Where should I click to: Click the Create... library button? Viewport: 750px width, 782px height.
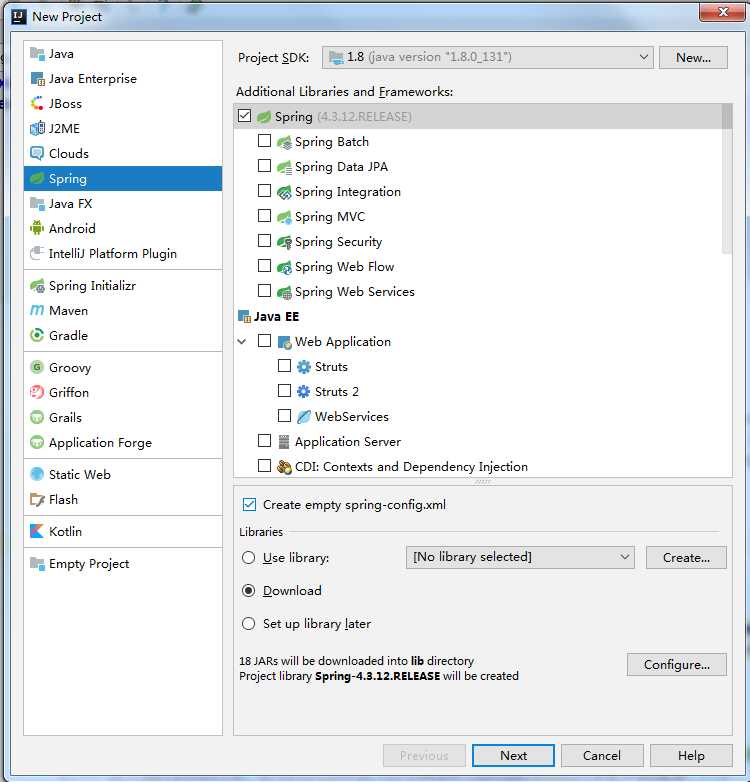point(686,558)
